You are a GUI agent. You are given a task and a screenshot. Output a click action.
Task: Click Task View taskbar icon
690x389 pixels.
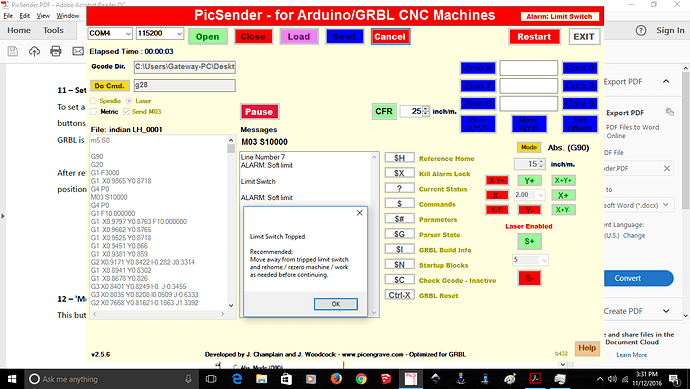point(211,379)
